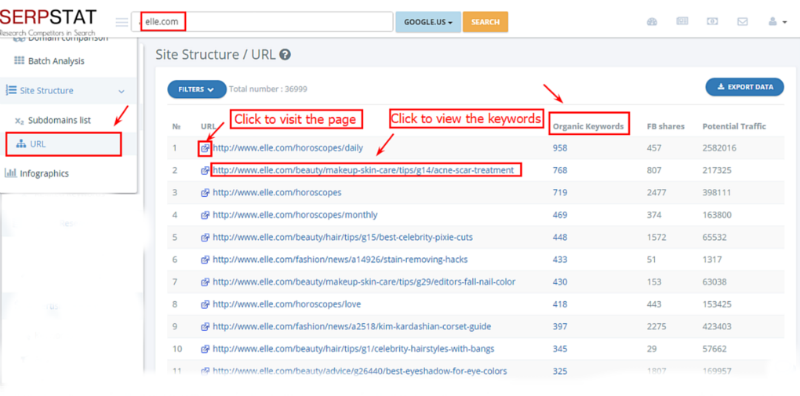Open the banknote billing icon in header
This screenshot has width=800, height=396.
click(713, 21)
